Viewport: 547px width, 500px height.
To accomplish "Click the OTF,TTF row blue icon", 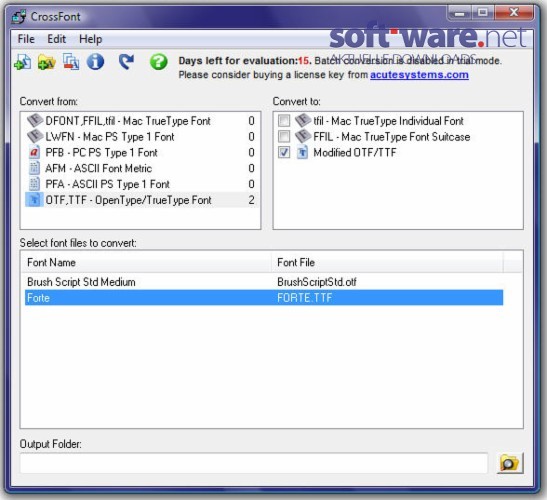I will click(x=34, y=200).
